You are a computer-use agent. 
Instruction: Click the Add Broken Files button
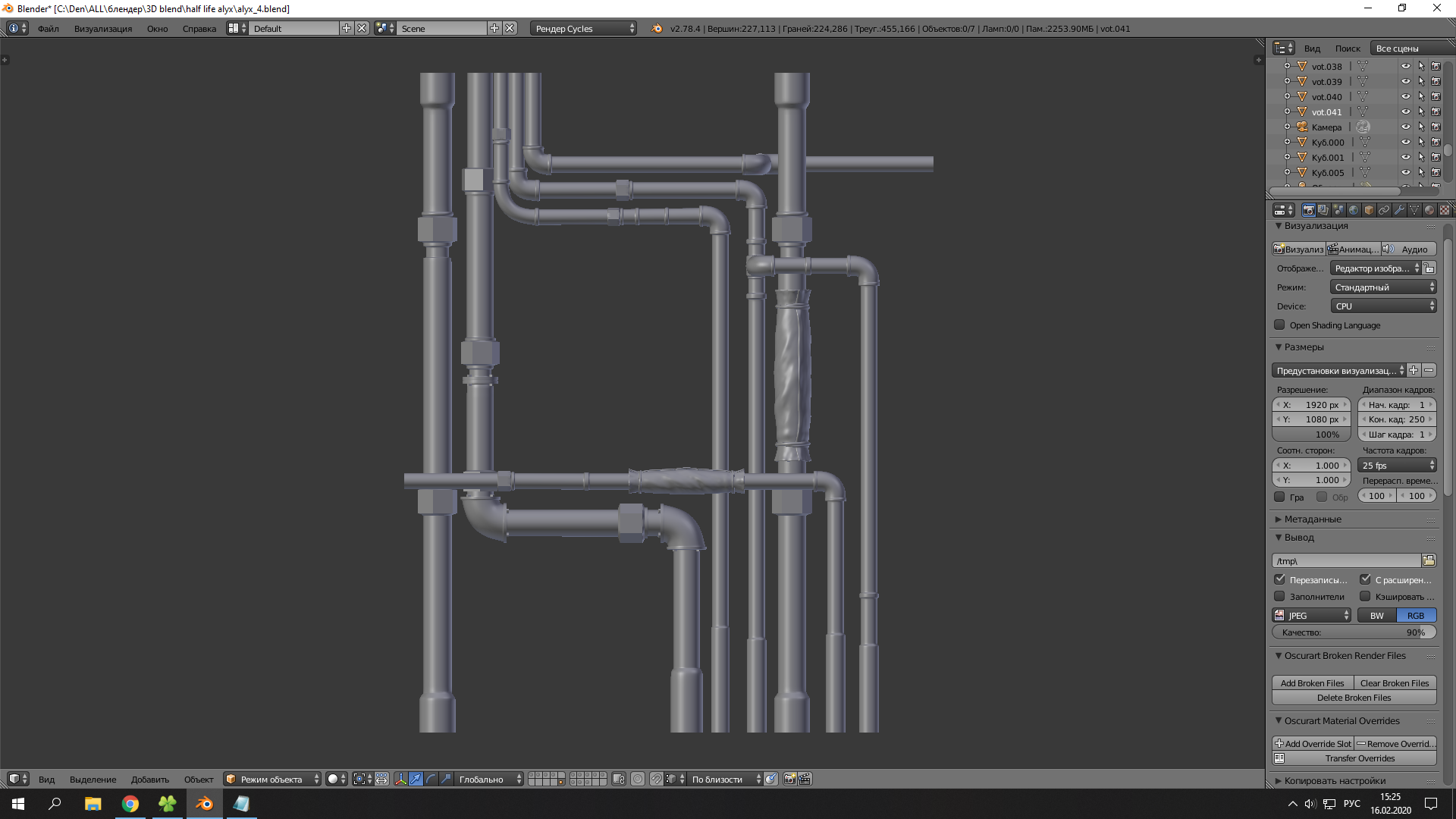pyautogui.click(x=1312, y=683)
